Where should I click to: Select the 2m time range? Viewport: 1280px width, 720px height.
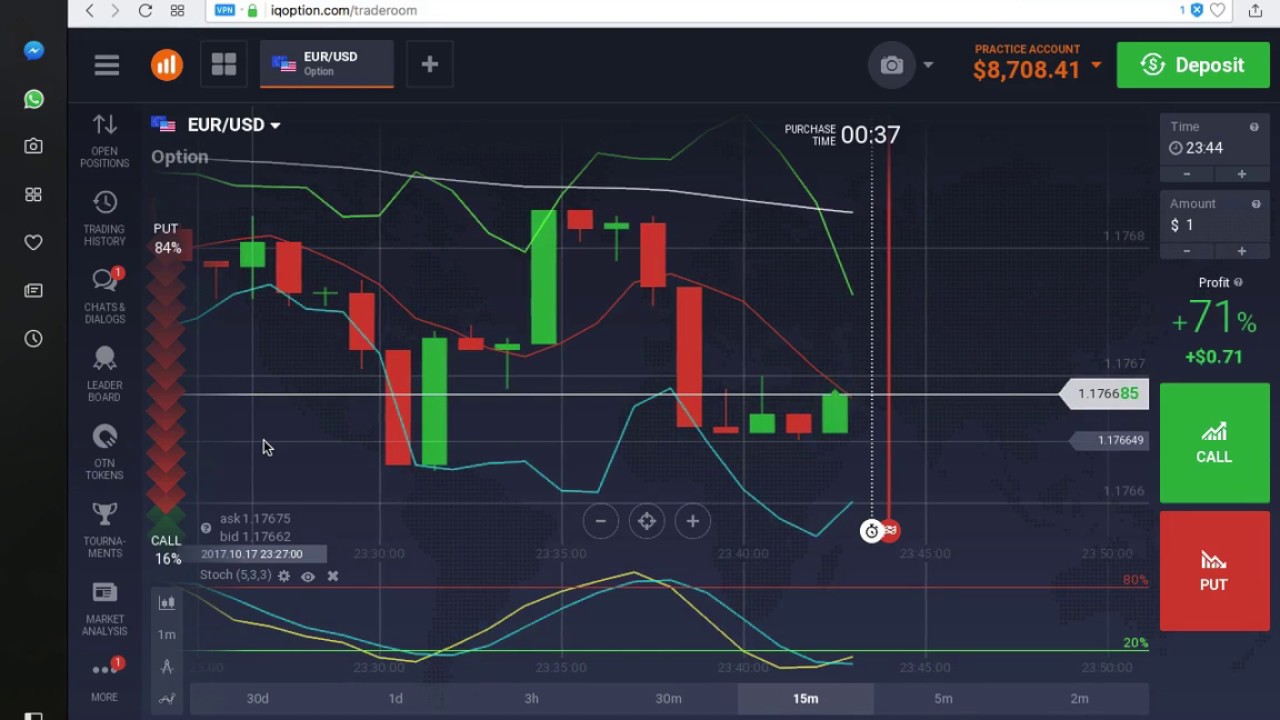pyautogui.click(x=1080, y=699)
